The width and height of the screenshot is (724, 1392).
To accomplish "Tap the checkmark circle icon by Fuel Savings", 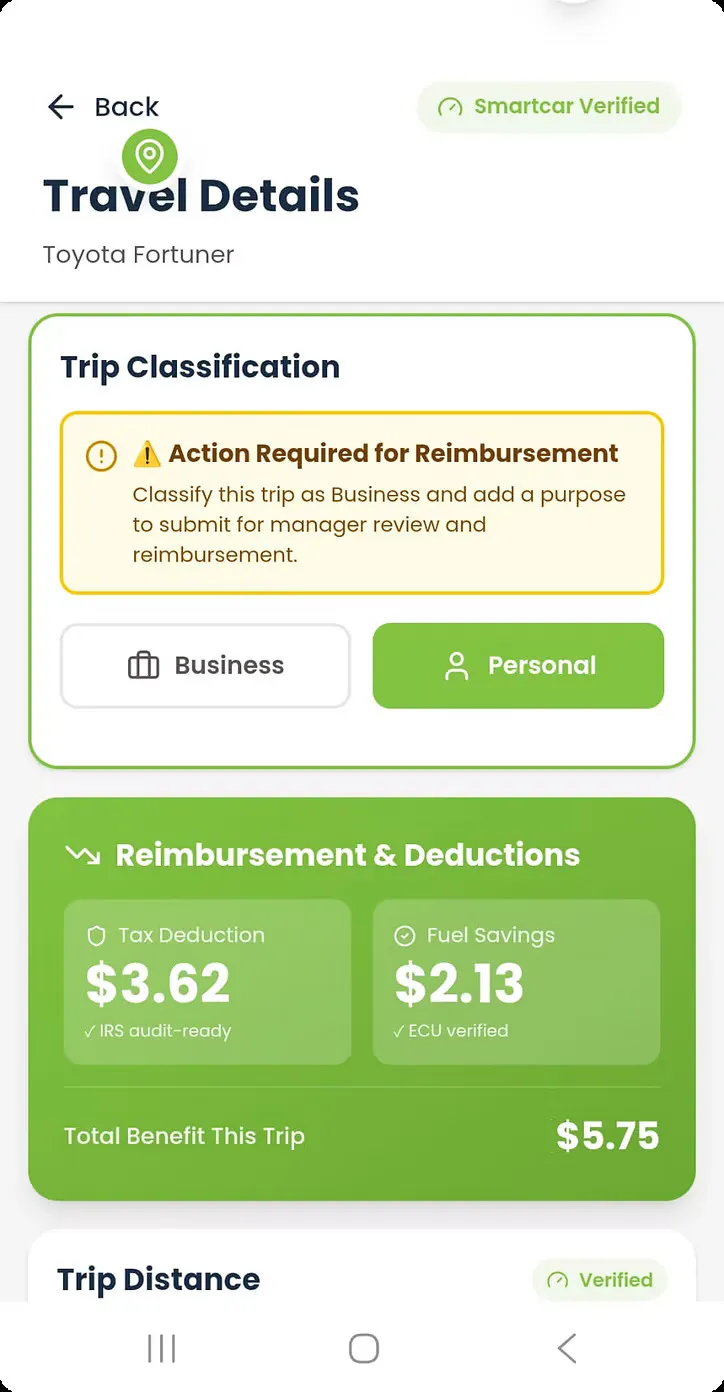I will click(x=405, y=936).
